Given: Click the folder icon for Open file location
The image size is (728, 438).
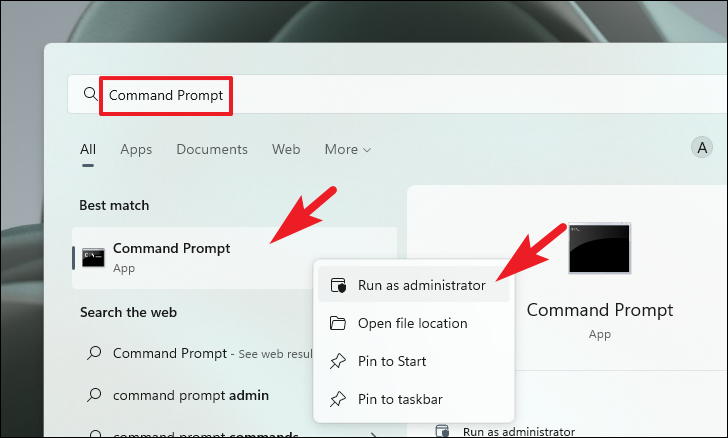Looking at the screenshot, I should [338, 323].
